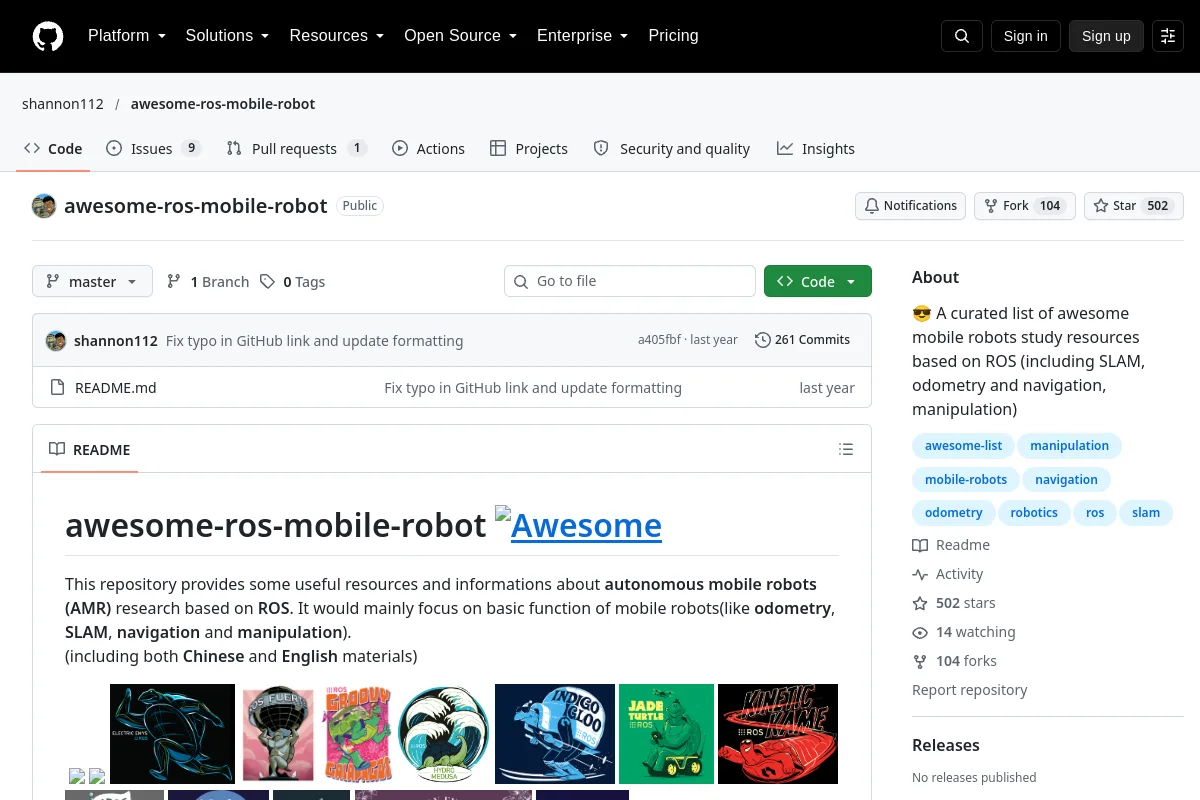
Task: Expand the Enterprise menu
Action: [x=582, y=36]
